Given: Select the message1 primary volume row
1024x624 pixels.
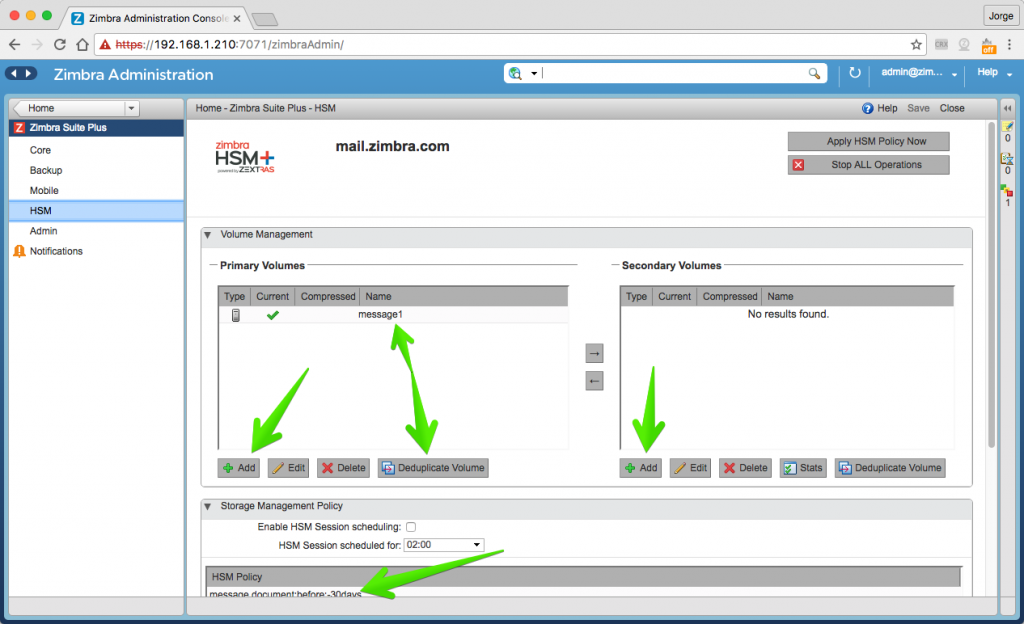Looking at the screenshot, I should coord(393,315).
